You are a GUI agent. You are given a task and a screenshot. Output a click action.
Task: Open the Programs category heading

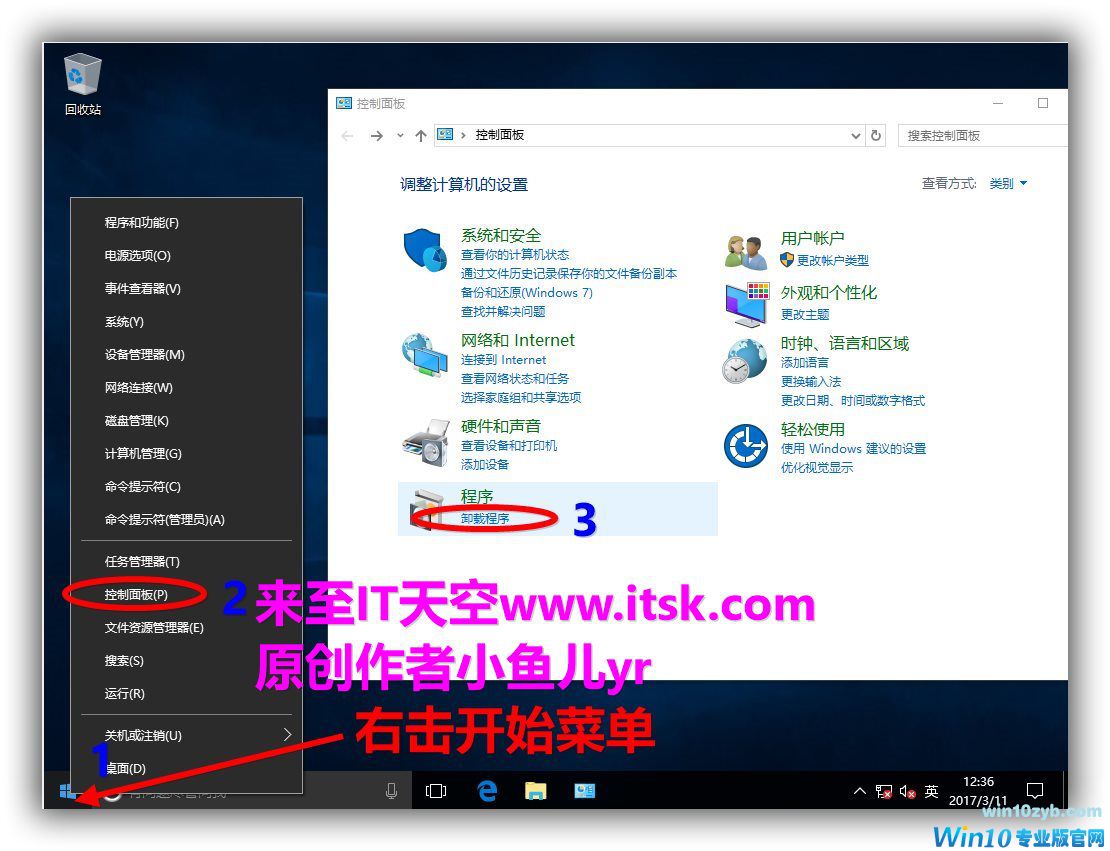[477, 496]
